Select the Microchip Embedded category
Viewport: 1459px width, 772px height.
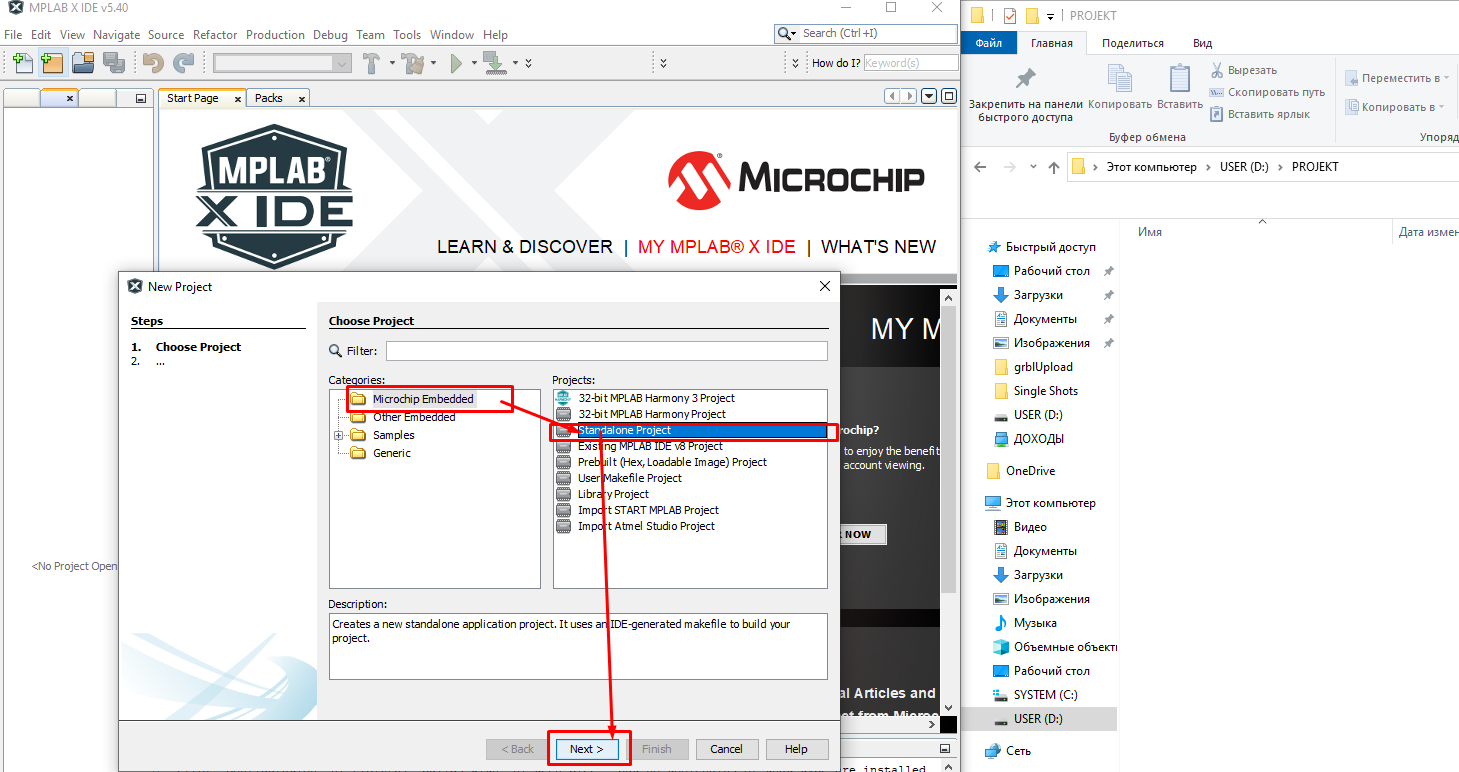pos(423,399)
